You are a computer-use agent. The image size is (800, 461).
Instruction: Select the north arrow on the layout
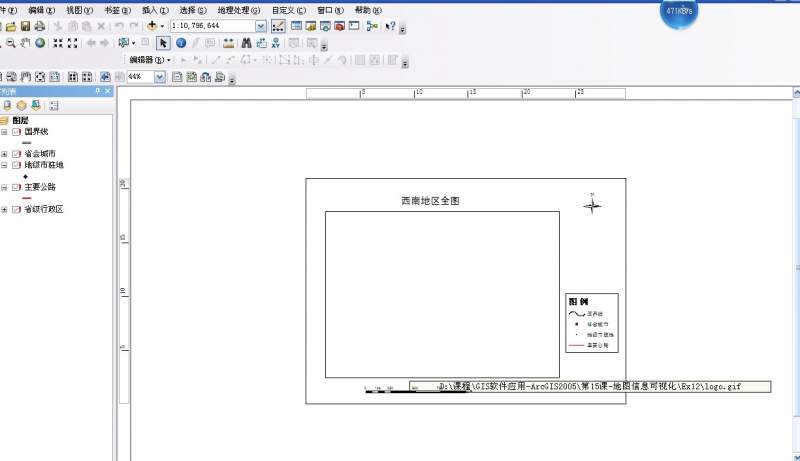[592, 204]
